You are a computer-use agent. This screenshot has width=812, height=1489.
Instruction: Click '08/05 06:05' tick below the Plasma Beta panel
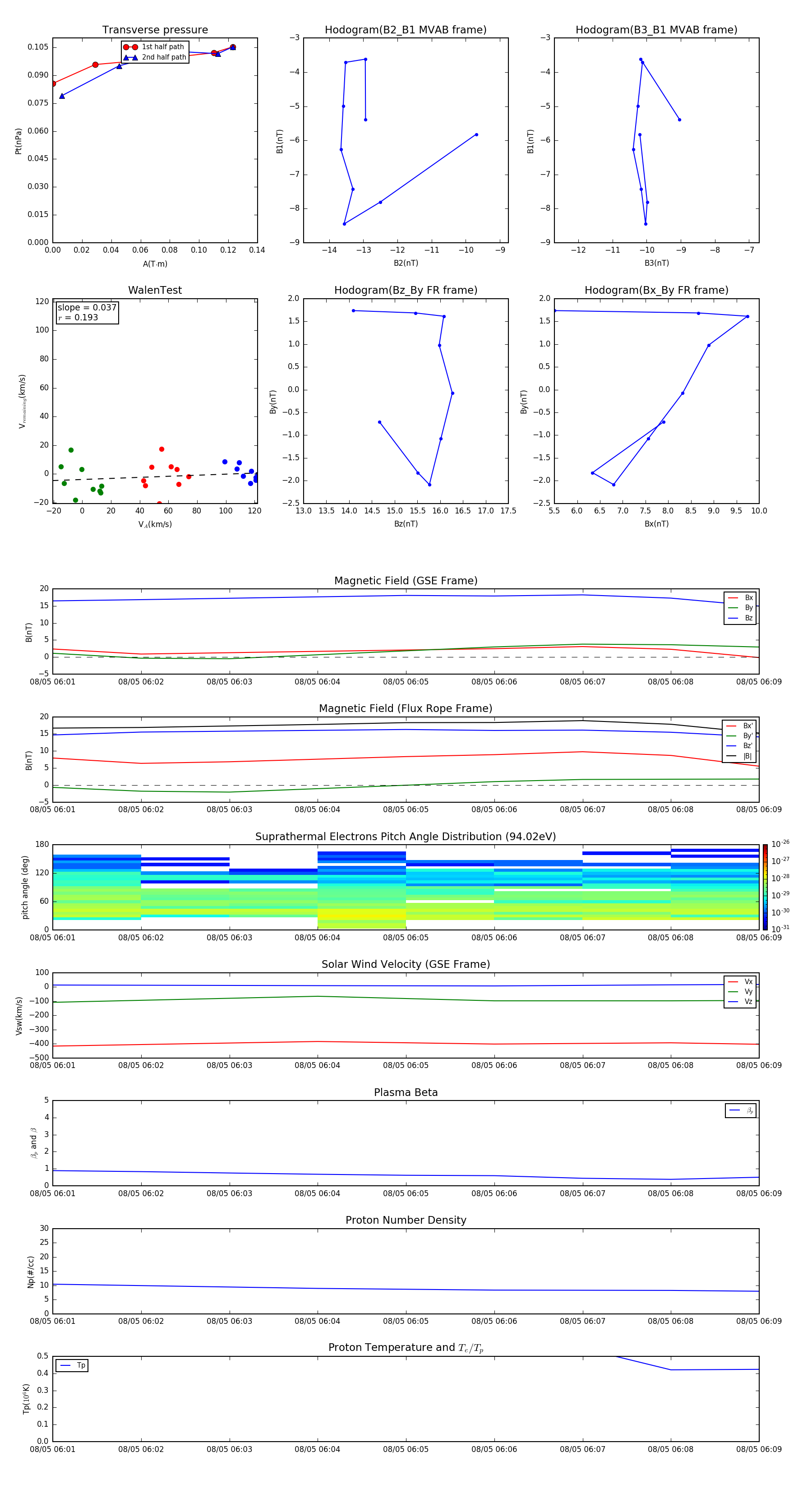click(406, 1193)
